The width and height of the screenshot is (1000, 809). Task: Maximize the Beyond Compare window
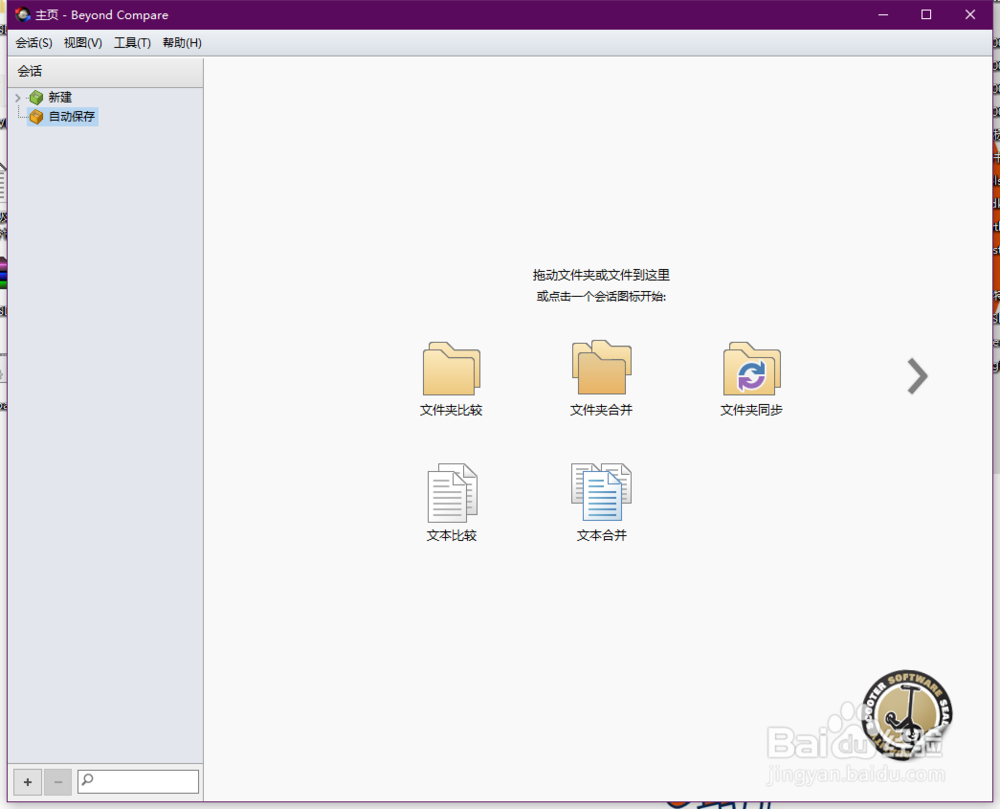coord(926,15)
